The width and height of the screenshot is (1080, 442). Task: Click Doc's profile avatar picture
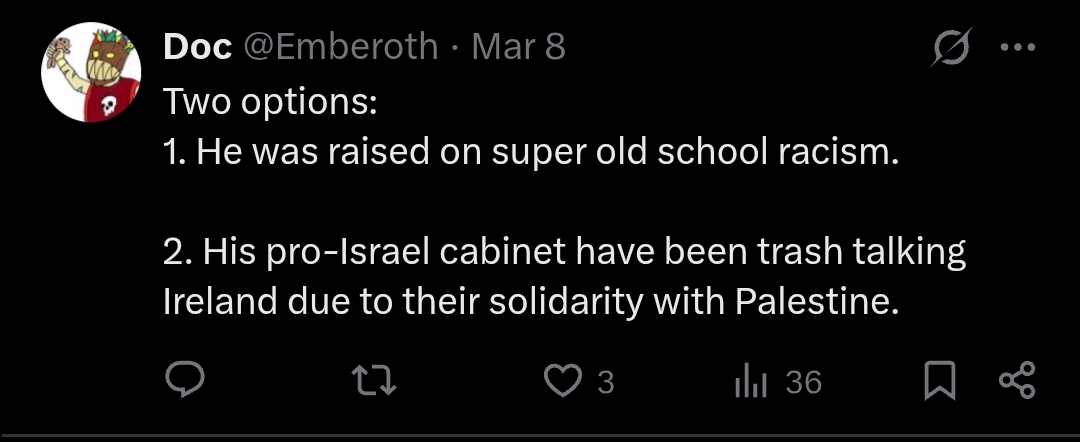(x=91, y=72)
